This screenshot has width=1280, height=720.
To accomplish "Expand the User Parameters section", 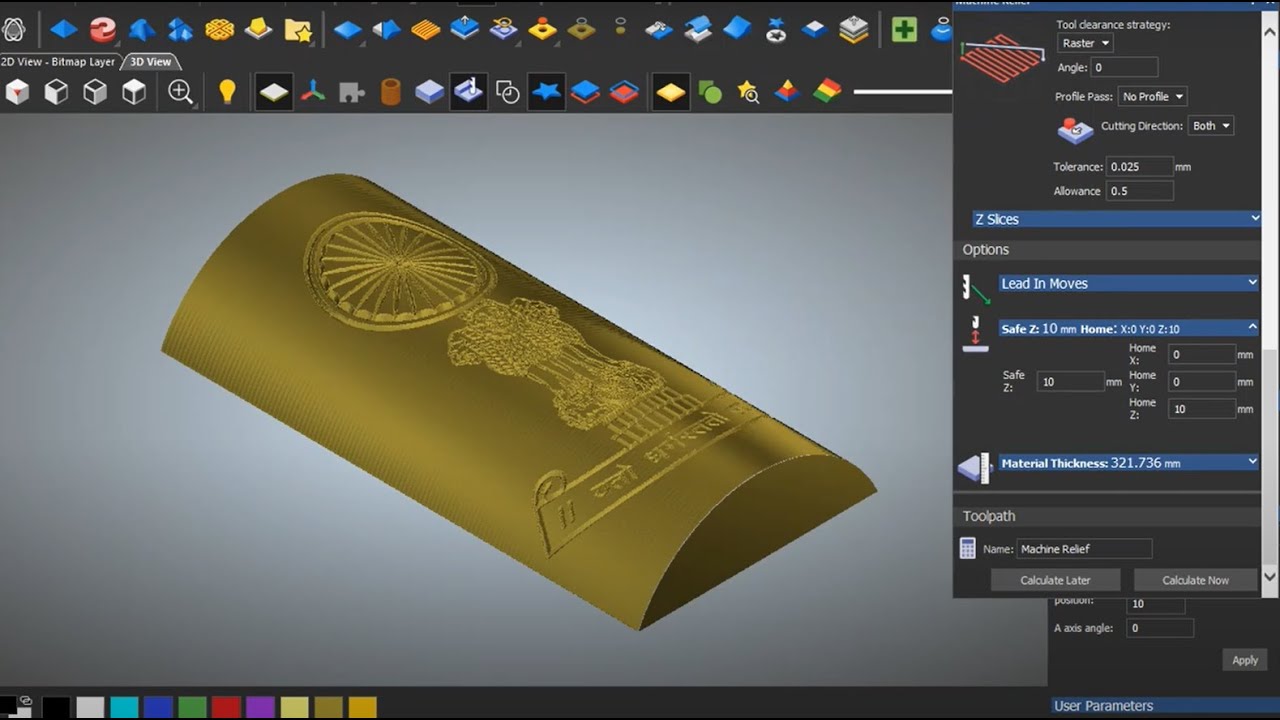I will (x=1166, y=706).
